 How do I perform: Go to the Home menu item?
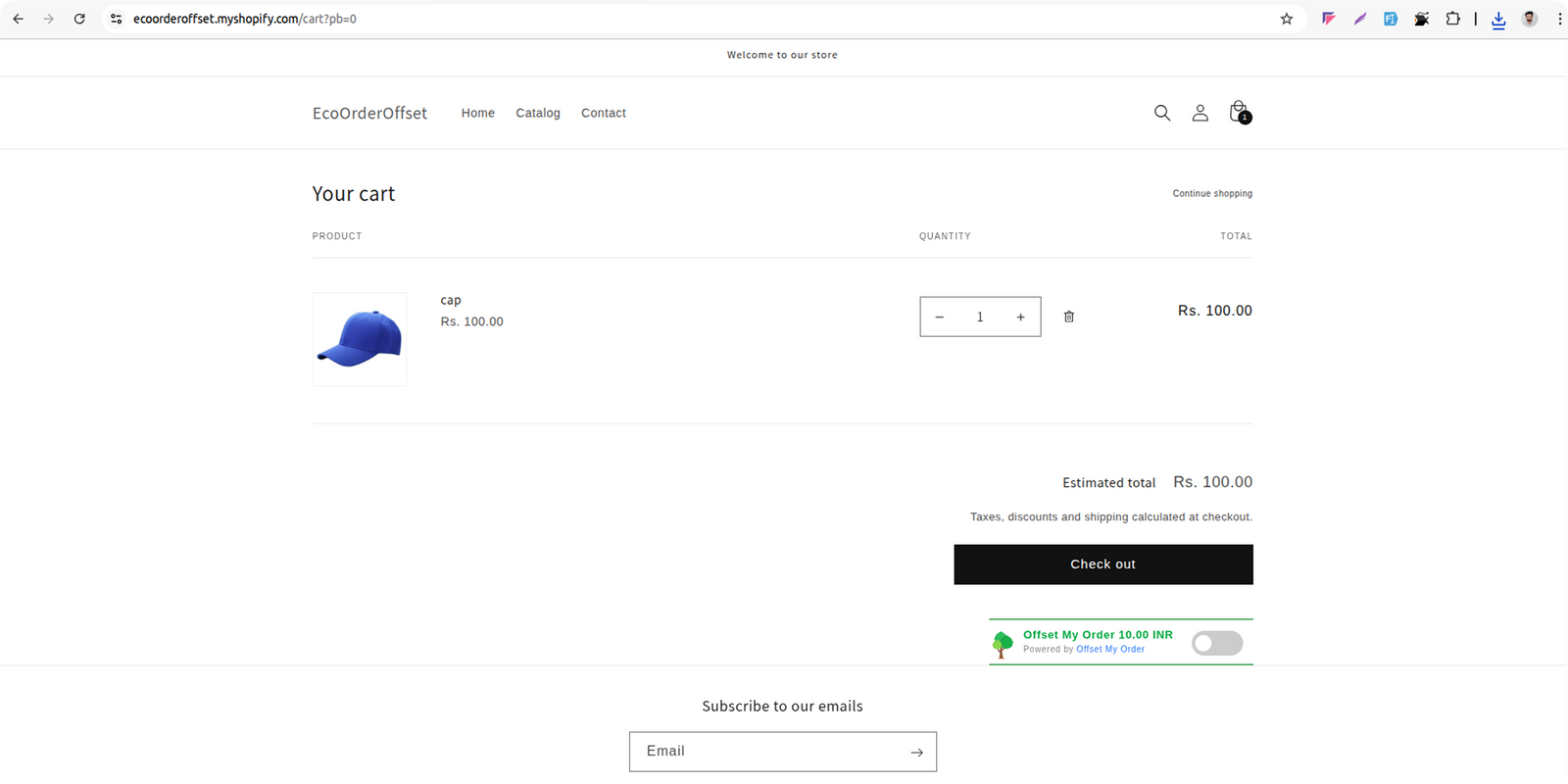(x=478, y=113)
